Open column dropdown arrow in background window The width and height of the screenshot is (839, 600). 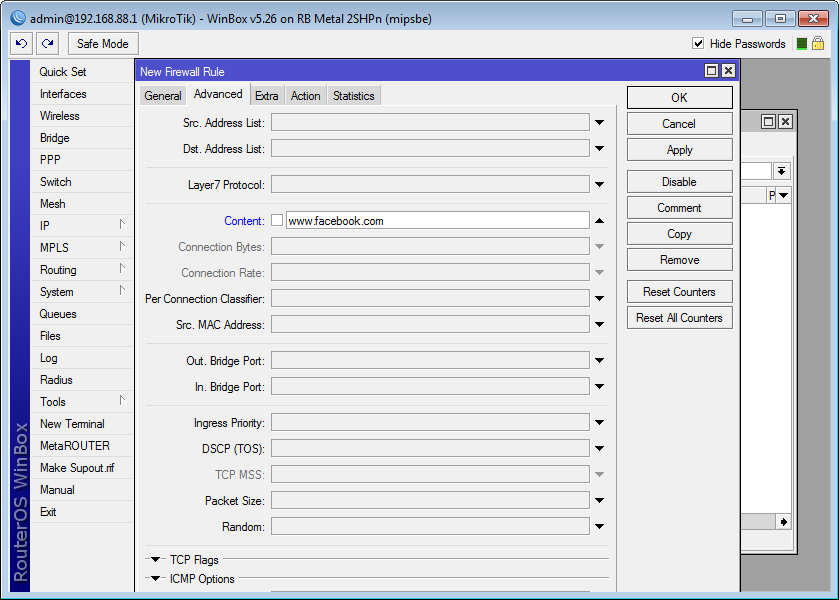tap(783, 195)
